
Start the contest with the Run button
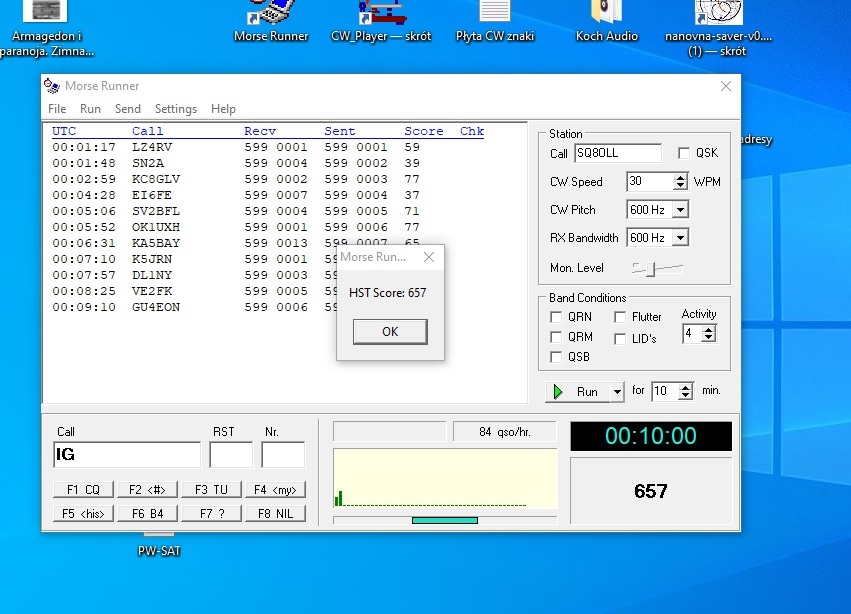tap(579, 391)
